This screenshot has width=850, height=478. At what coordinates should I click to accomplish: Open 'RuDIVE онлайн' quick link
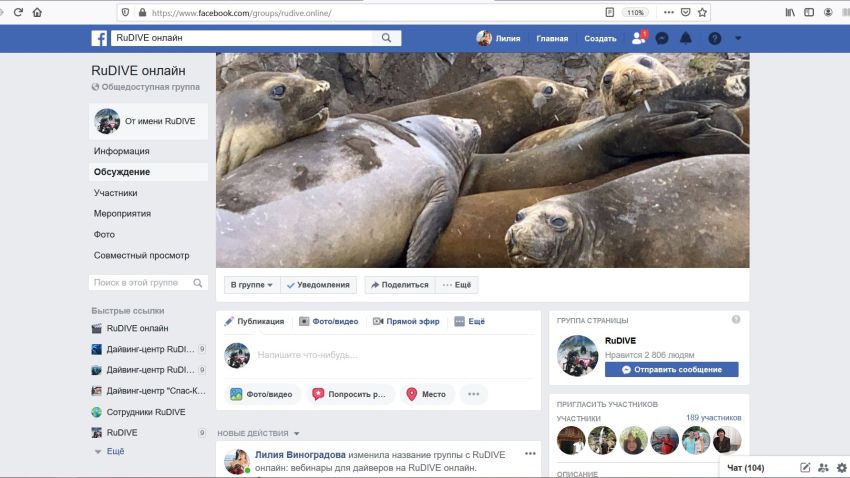137,328
